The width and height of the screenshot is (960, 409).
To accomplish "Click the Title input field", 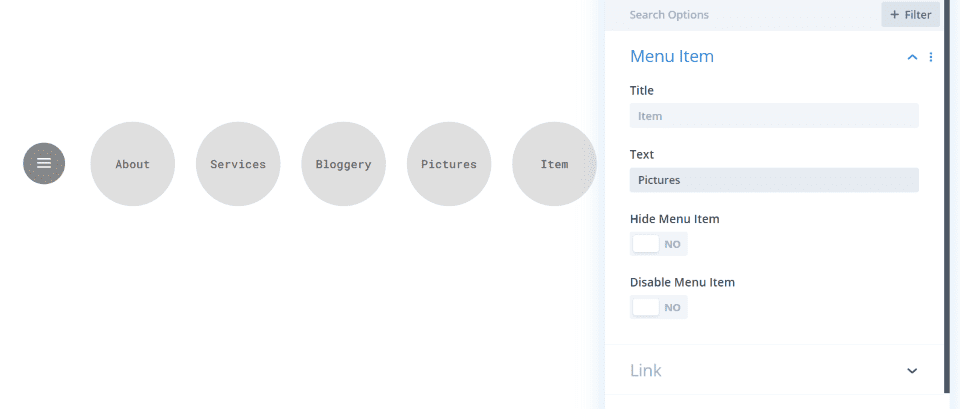I will click(774, 116).
